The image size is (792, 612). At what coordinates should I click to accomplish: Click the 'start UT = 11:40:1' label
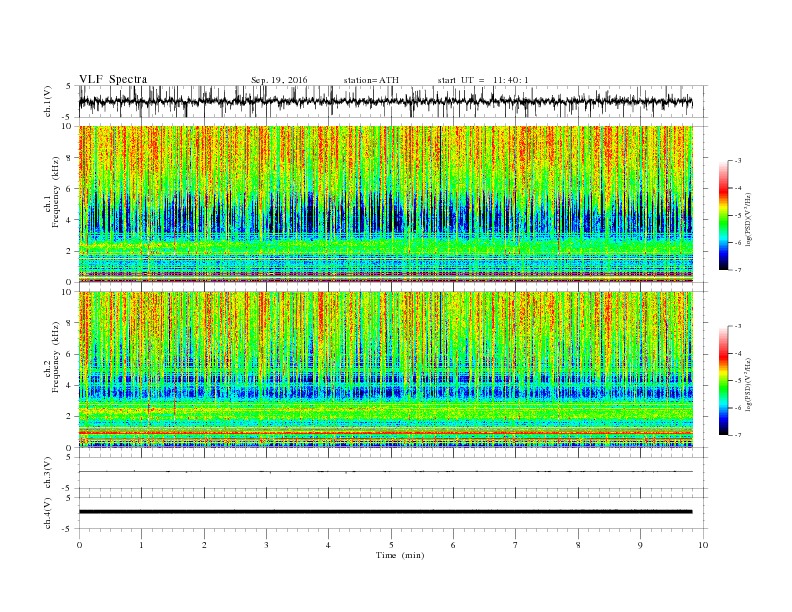(483, 80)
